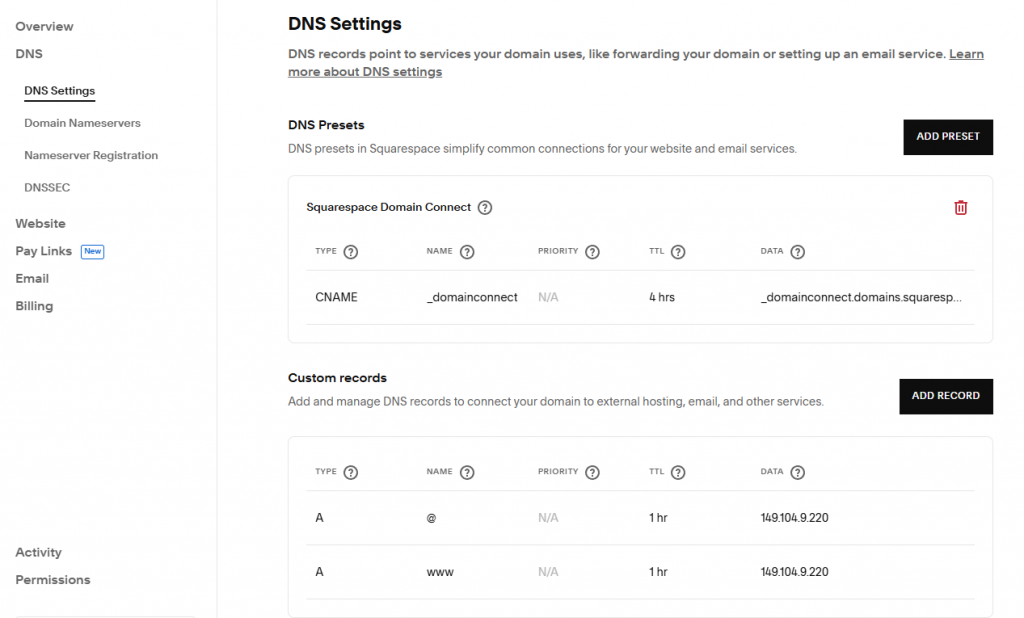Select the www A record row

[x=640, y=572]
